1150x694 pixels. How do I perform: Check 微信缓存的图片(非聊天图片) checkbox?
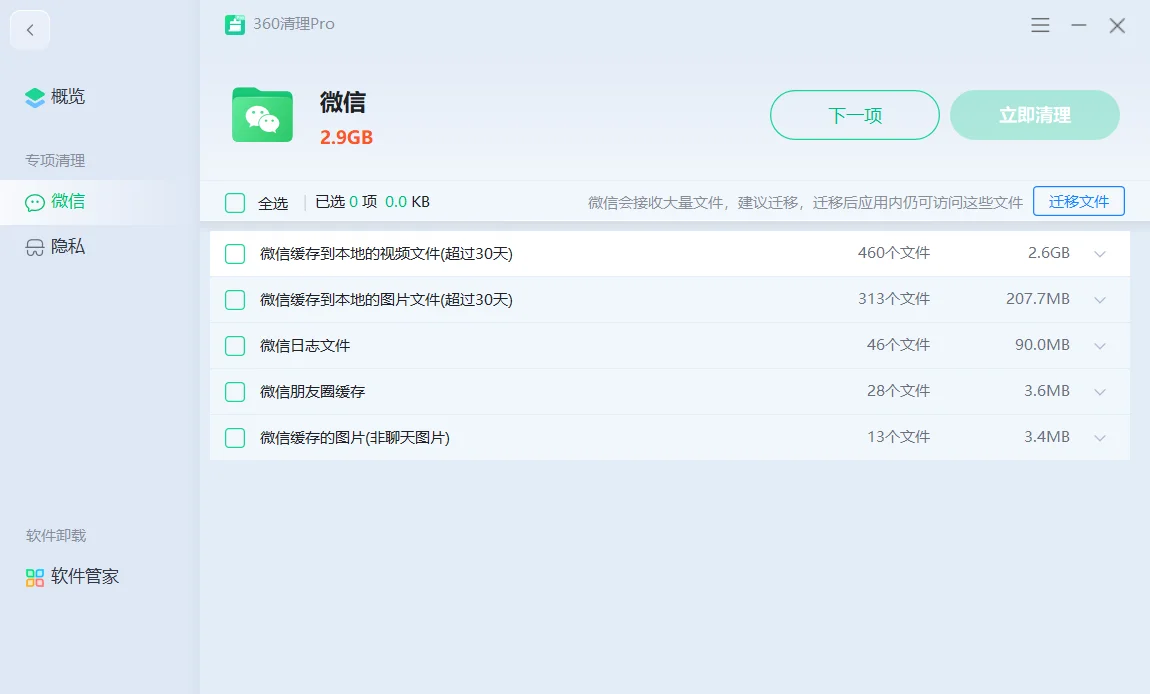(235, 438)
